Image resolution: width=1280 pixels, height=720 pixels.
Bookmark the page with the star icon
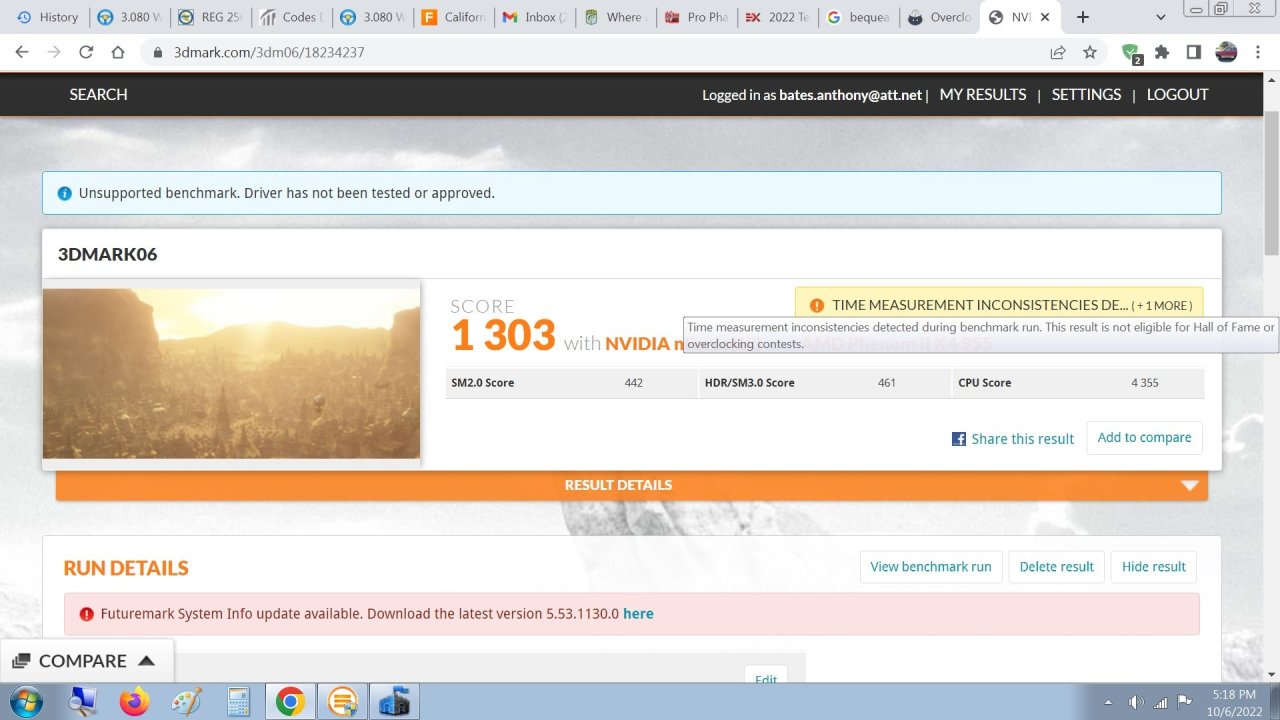[x=1090, y=52]
